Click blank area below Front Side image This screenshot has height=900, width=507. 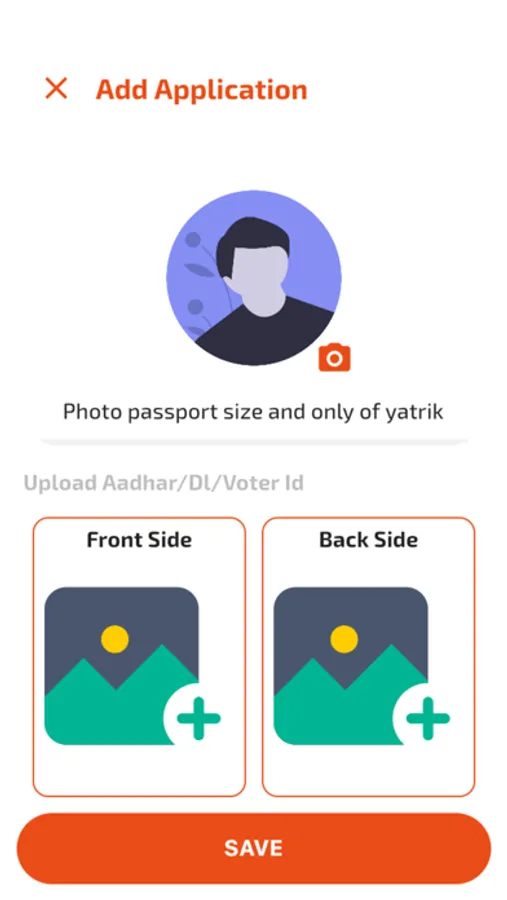click(139, 770)
